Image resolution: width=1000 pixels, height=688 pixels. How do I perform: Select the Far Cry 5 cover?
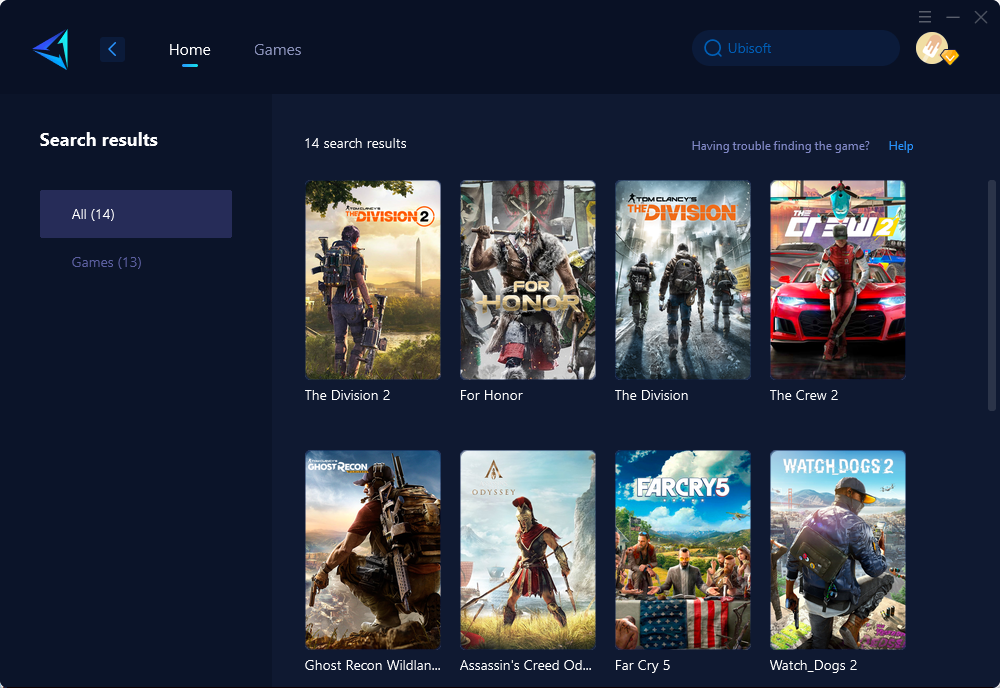pyautogui.click(x=682, y=550)
